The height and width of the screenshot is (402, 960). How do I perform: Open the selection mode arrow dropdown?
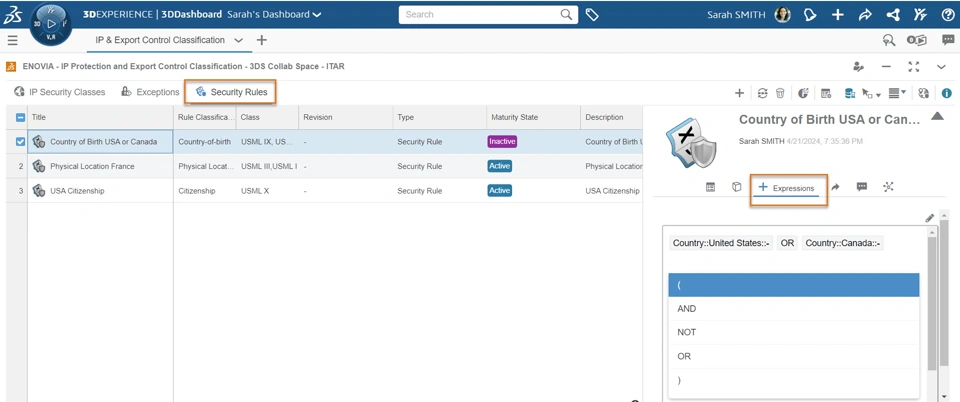pos(871,93)
